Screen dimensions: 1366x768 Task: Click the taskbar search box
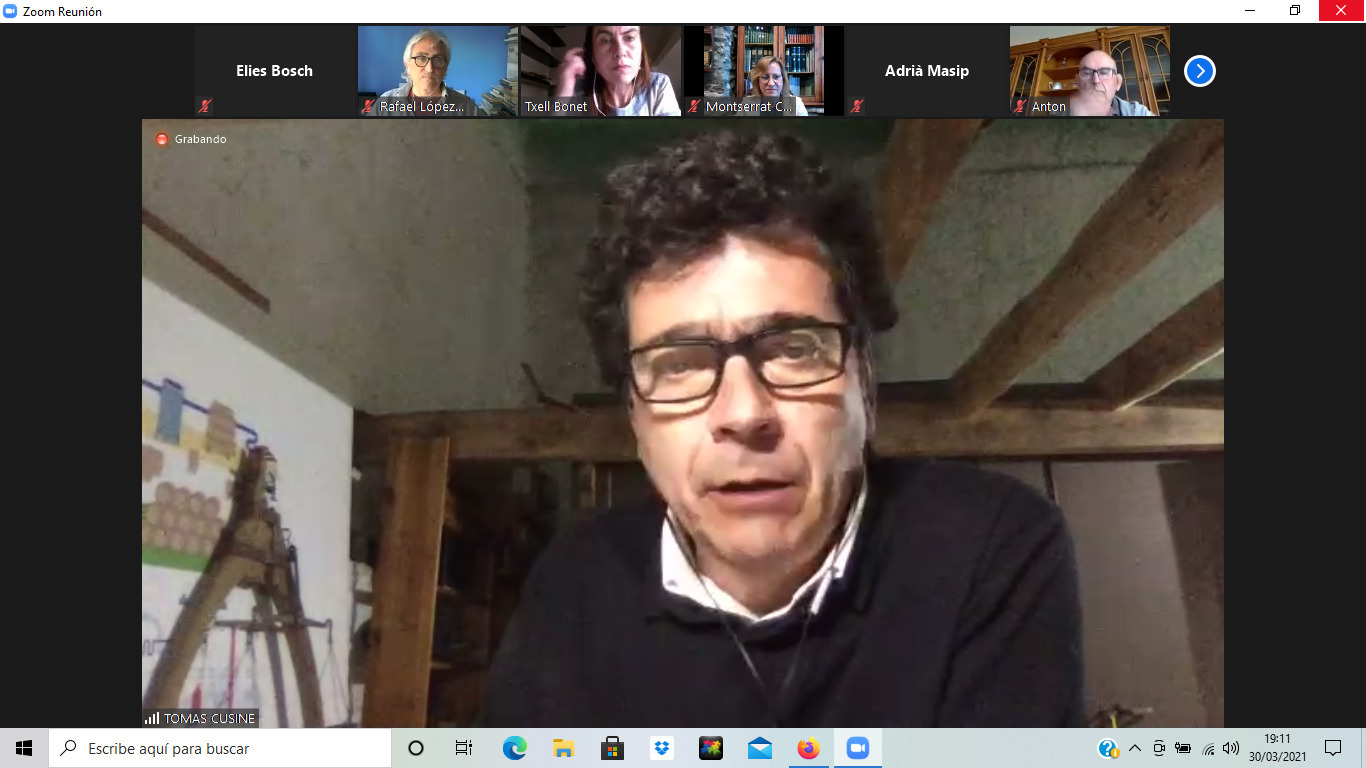pyautogui.click(x=220, y=748)
